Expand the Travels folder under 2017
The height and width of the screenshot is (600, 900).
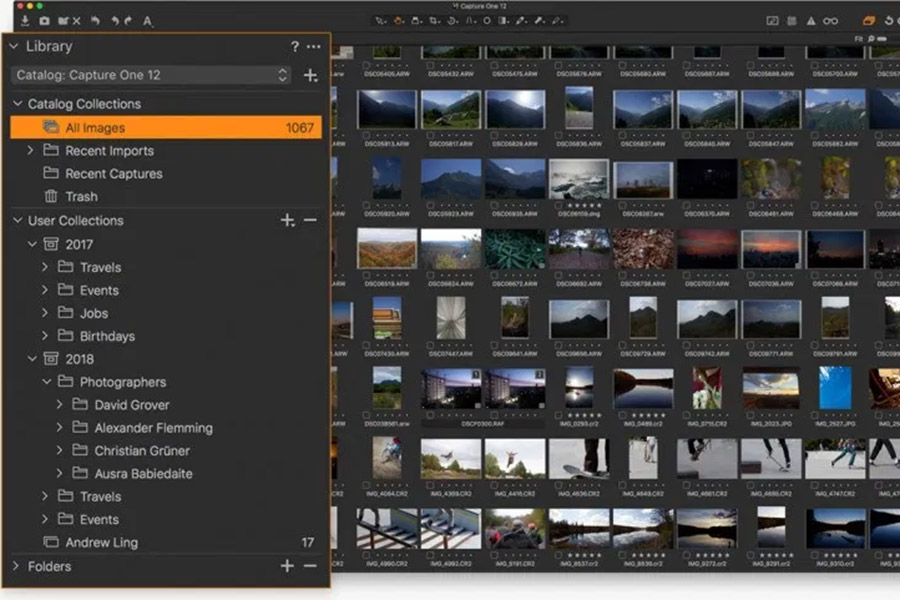[x=46, y=267]
